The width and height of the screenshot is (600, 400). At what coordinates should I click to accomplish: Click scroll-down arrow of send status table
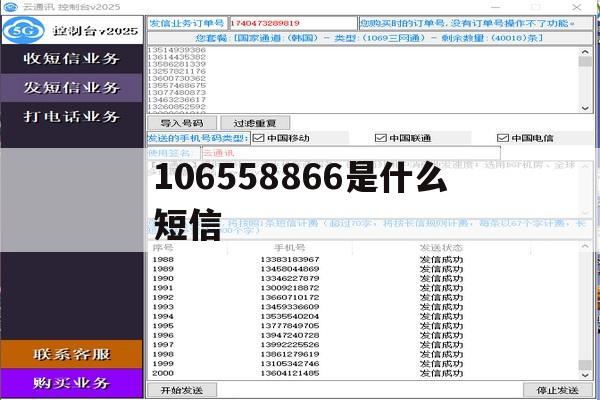pos(585,375)
